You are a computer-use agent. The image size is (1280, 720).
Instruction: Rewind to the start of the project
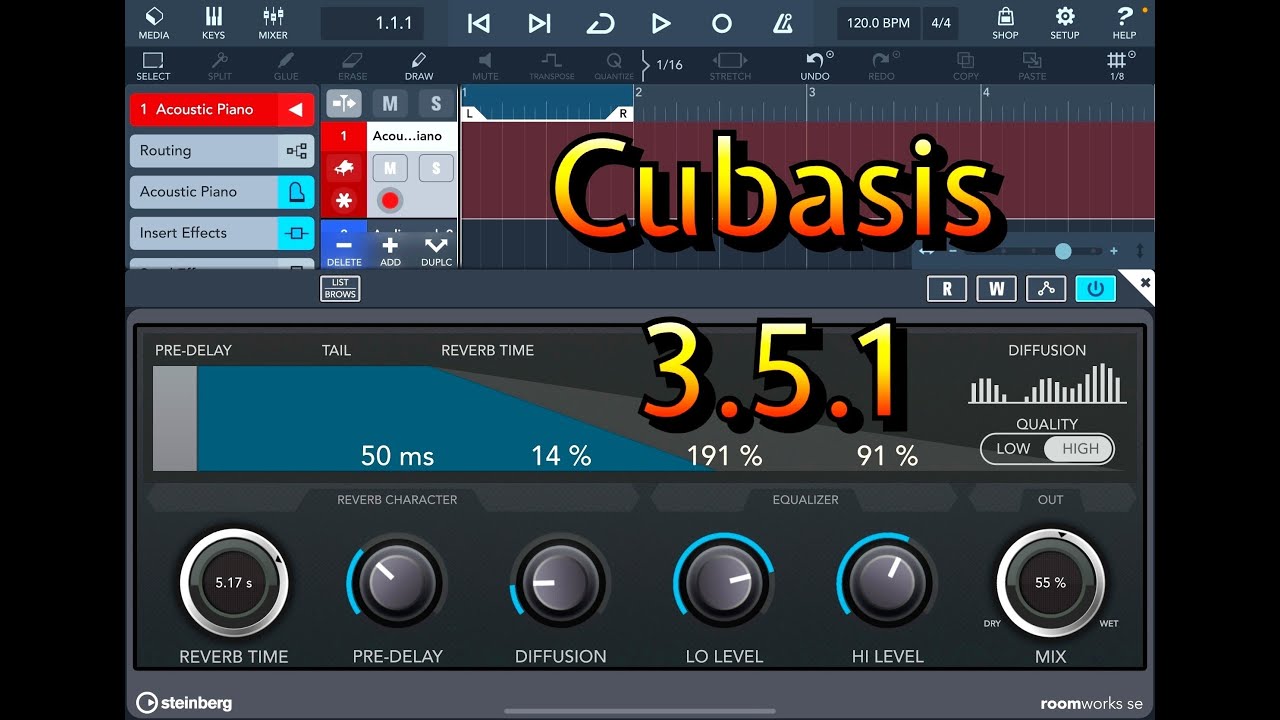point(479,24)
